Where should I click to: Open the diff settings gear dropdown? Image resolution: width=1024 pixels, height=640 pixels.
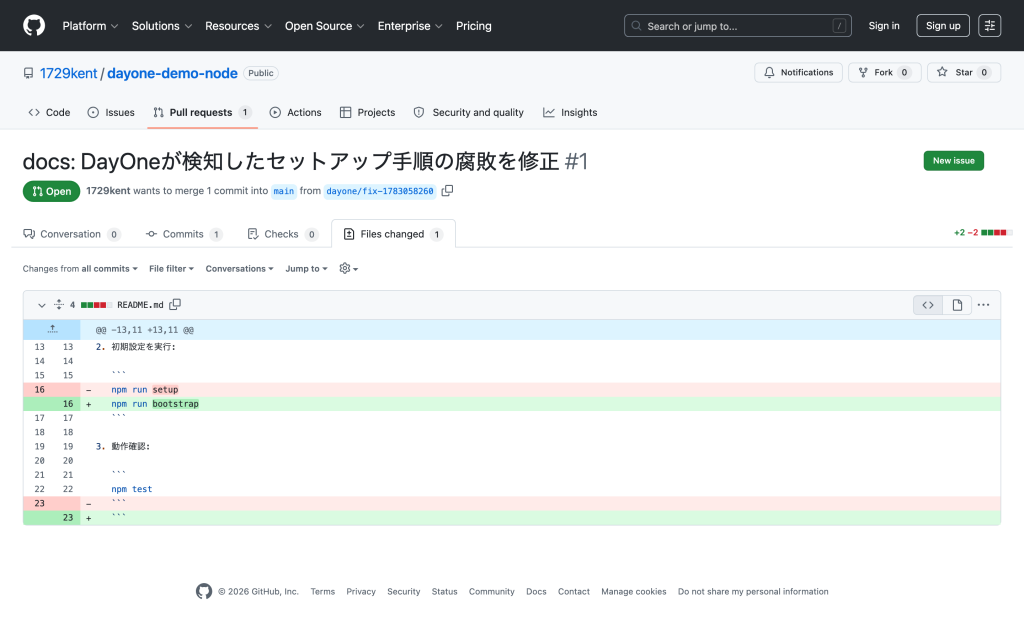pyautogui.click(x=349, y=268)
